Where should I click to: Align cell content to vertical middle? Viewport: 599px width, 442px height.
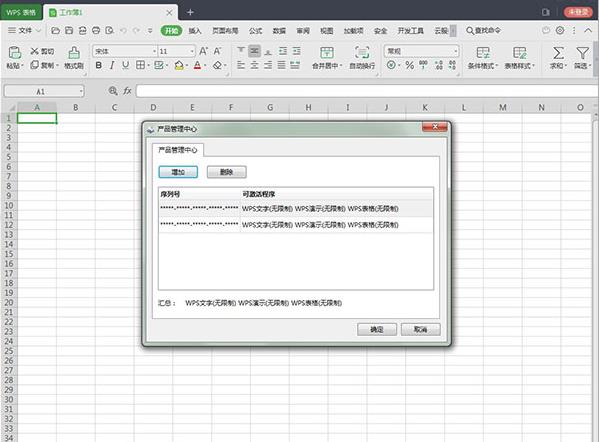(x=254, y=50)
